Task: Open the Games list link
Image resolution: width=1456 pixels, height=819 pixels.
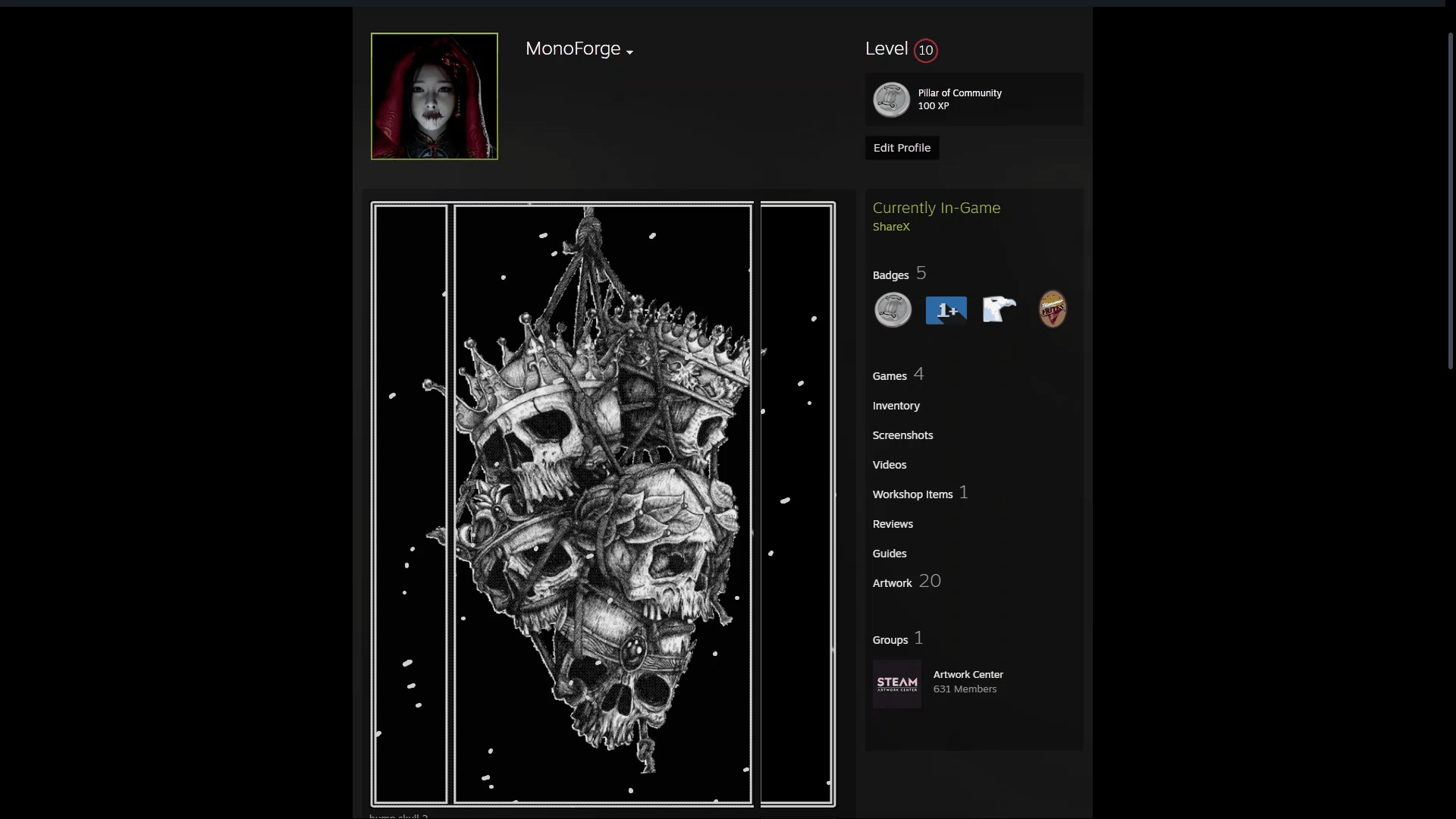Action: 890,375
